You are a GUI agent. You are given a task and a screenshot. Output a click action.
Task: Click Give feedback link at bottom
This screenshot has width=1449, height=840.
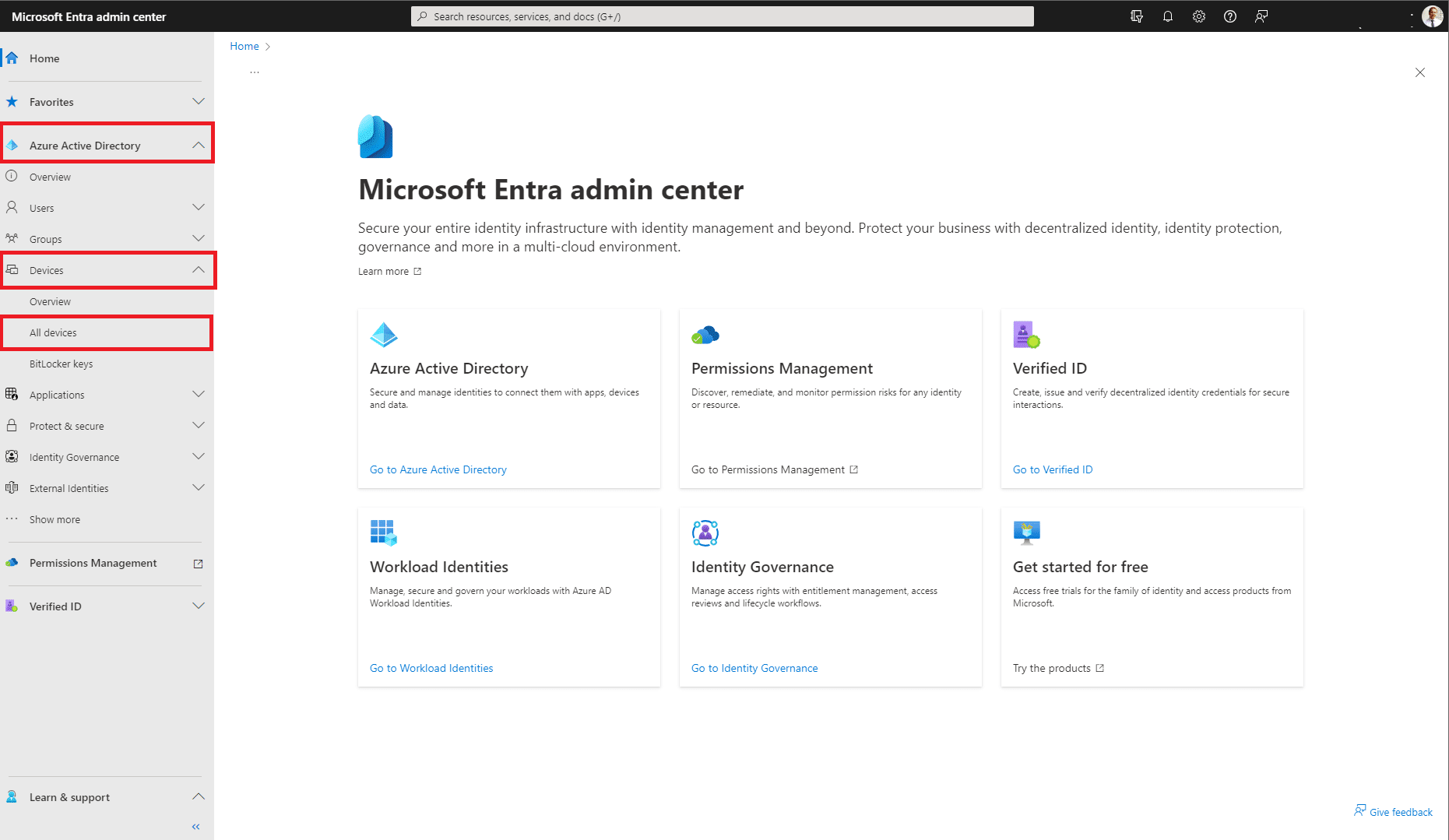pos(1394,812)
